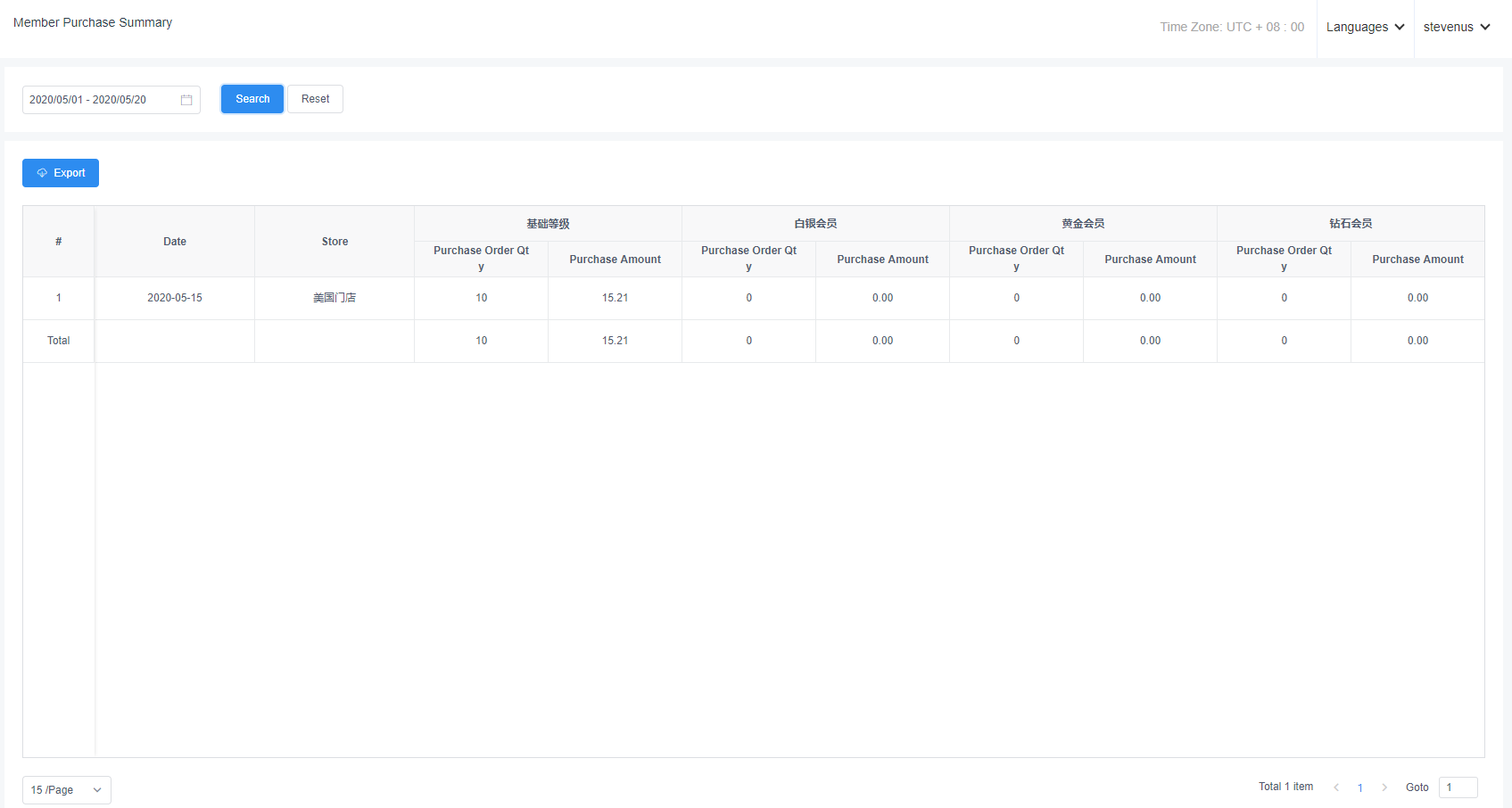
Task: Focus the Goto page number field
Action: pos(1458,787)
